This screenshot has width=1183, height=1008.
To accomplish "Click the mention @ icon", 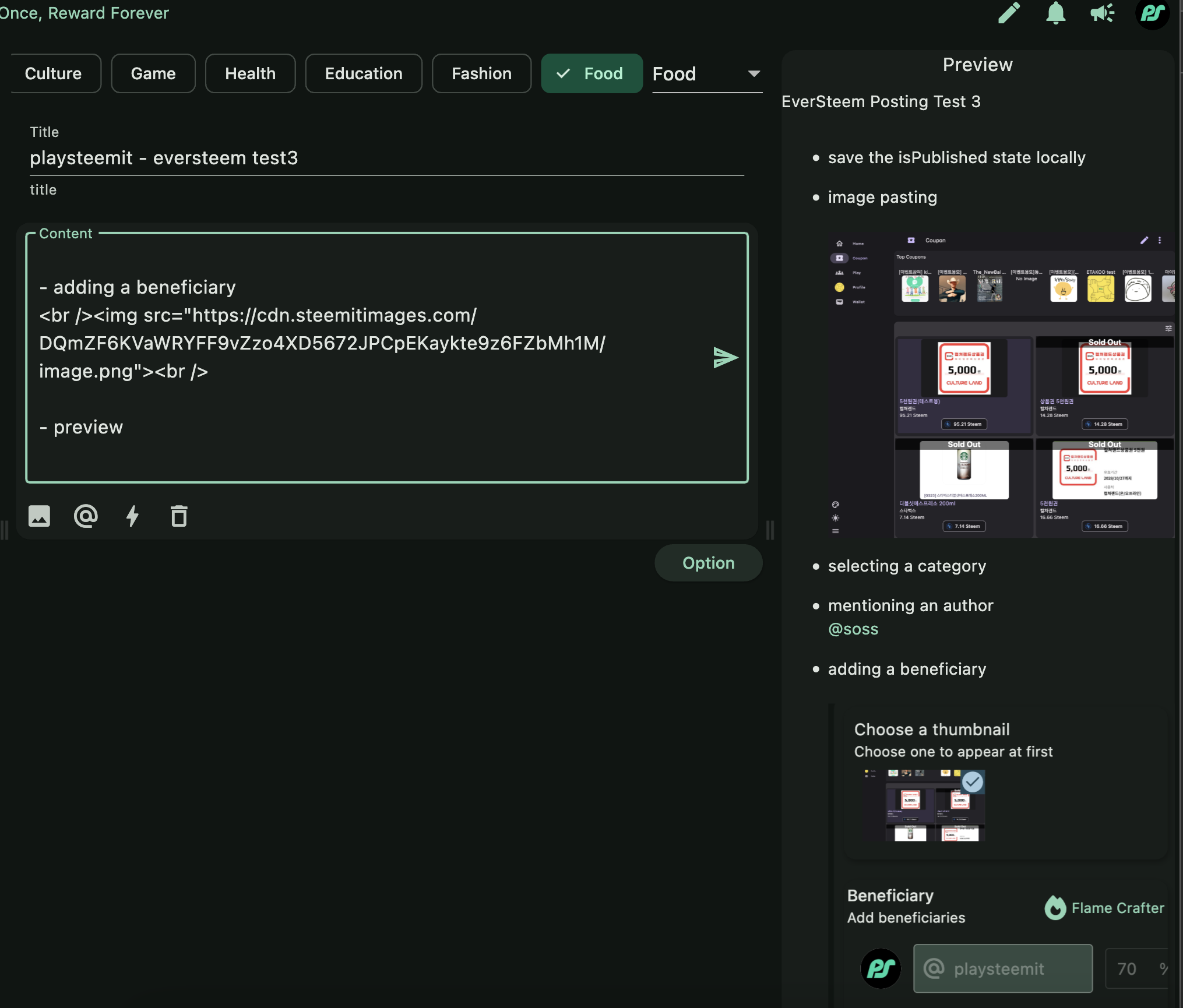I will point(86,516).
